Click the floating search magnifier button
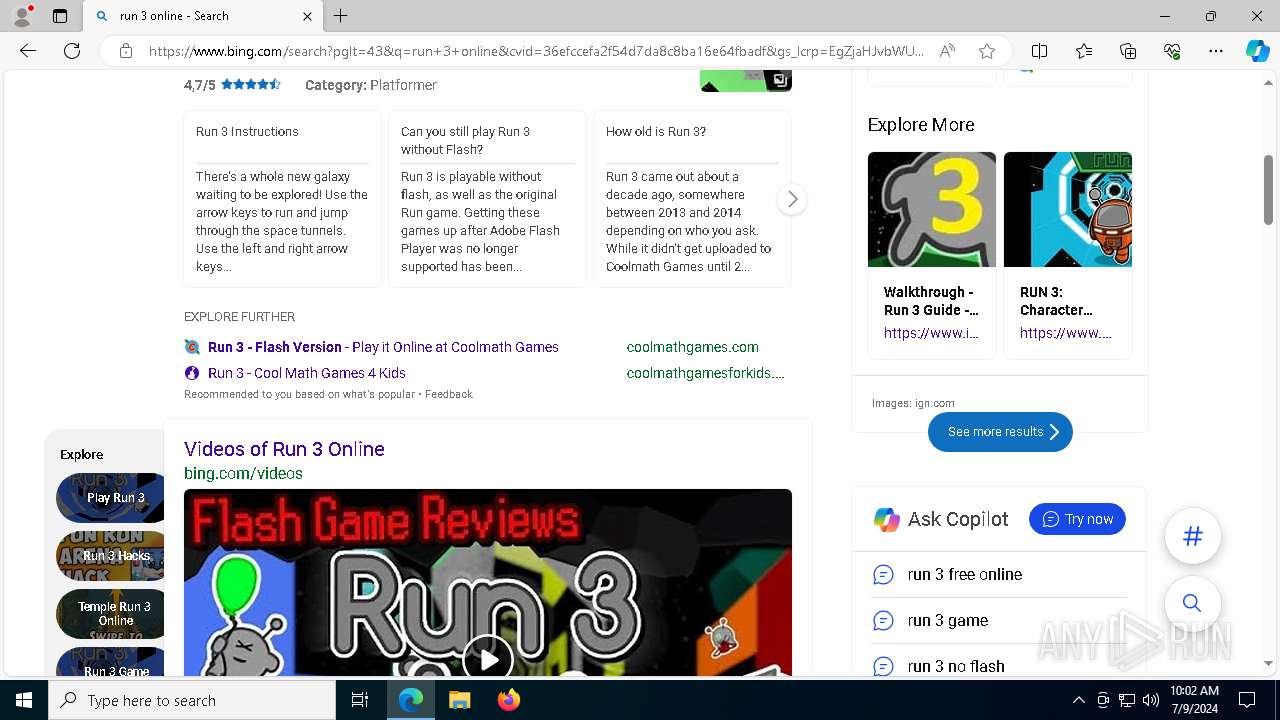This screenshot has height=720, width=1280. click(1192, 603)
